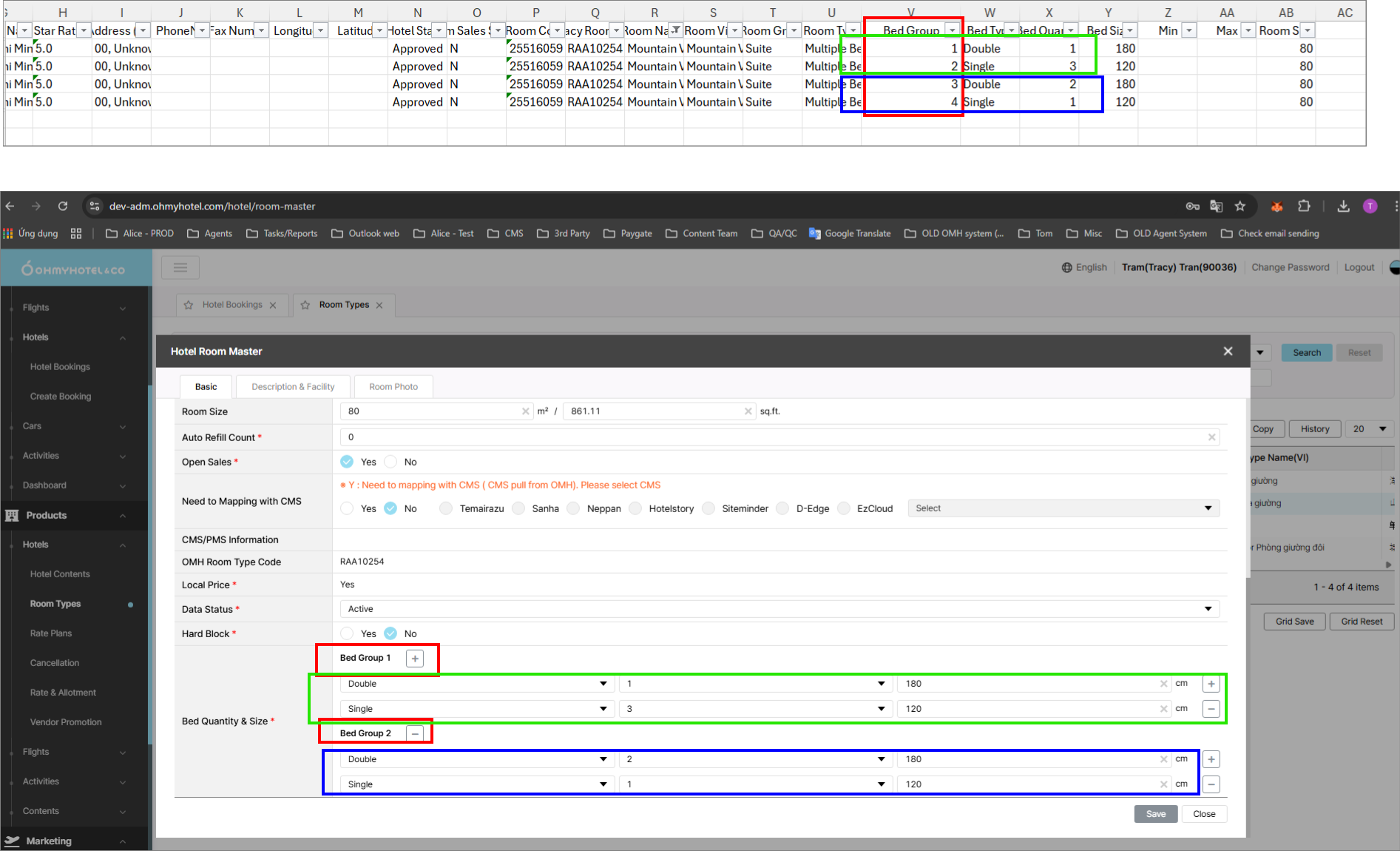The width and height of the screenshot is (1400, 851).
Task: Open the CMS Select dropdown
Action: click(x=1063, y=508)
